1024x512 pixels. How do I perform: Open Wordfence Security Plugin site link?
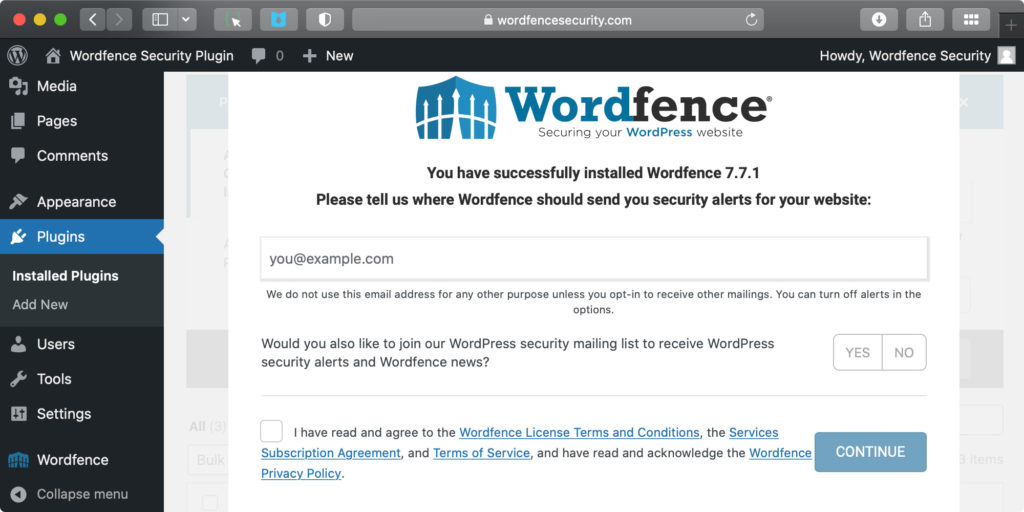coord(152,56)
